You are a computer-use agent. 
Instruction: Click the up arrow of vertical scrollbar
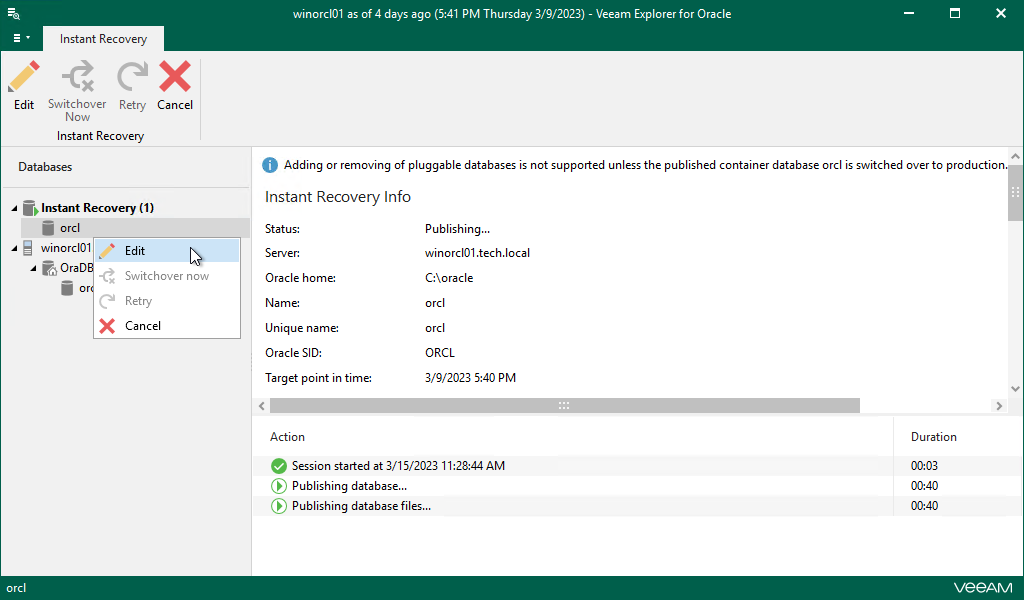[x=1015, y=157]
